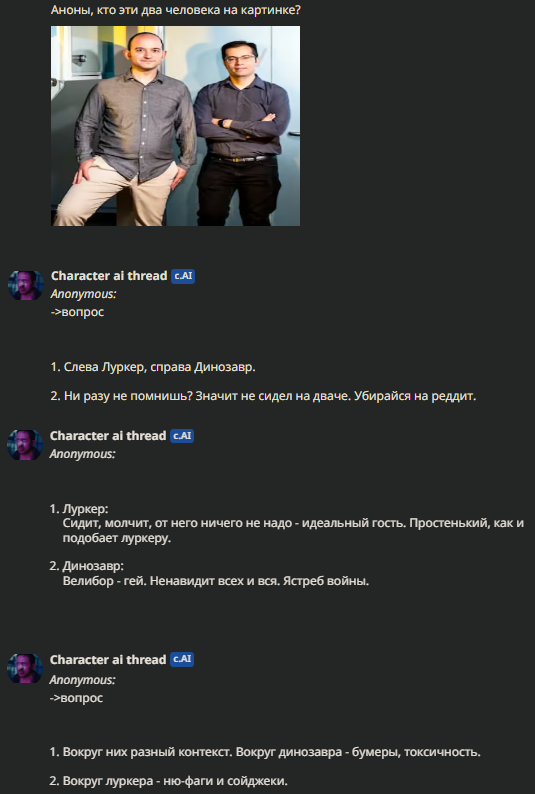Click the 'Луркер:' list heading
Screen dimensions: 535x794
(85, 509)
